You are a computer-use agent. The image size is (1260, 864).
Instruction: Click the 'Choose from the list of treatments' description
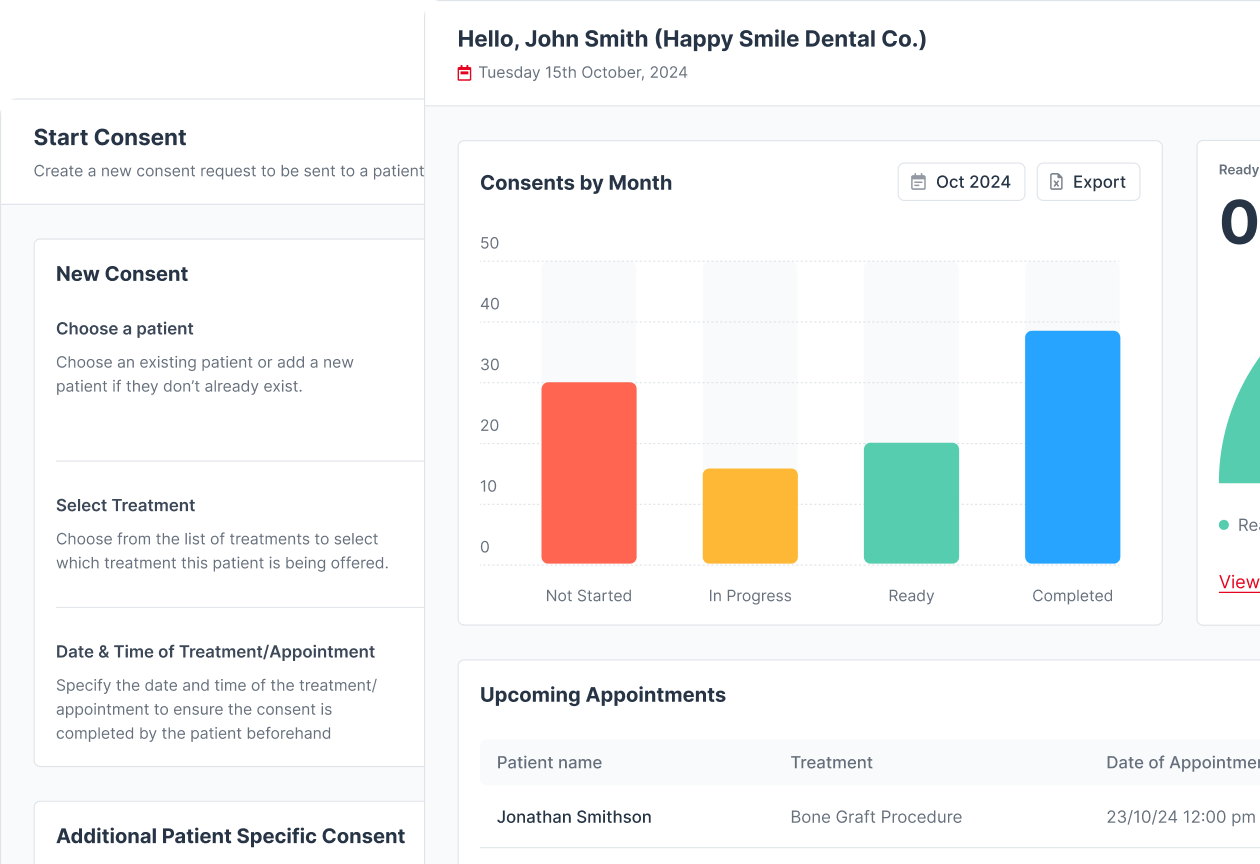point(222,551)
